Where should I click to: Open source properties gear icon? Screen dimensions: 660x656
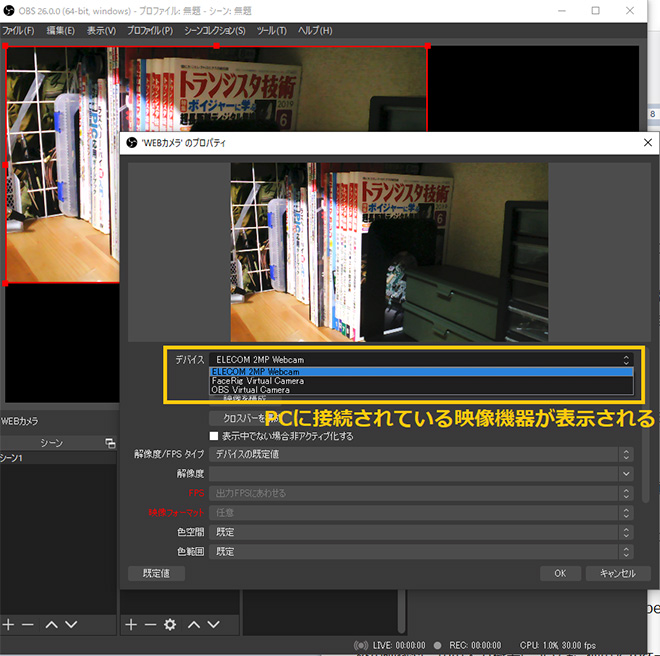point(170,624)
